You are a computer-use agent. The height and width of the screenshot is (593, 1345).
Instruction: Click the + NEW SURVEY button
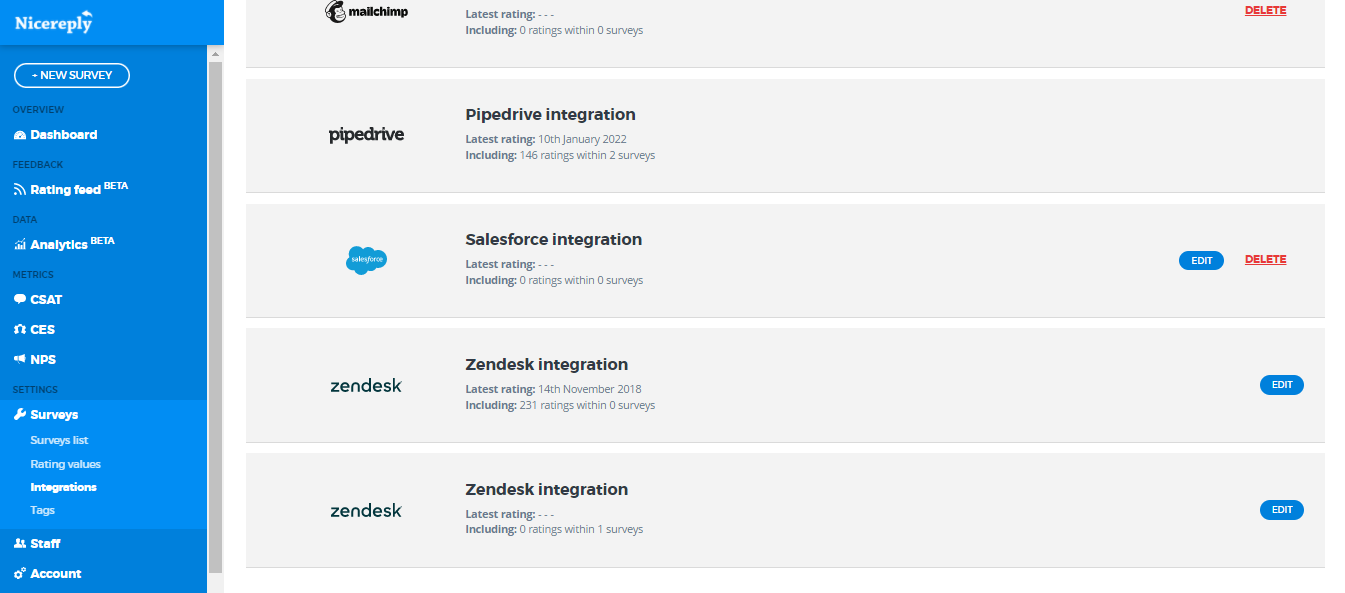[x=72, y=75]
